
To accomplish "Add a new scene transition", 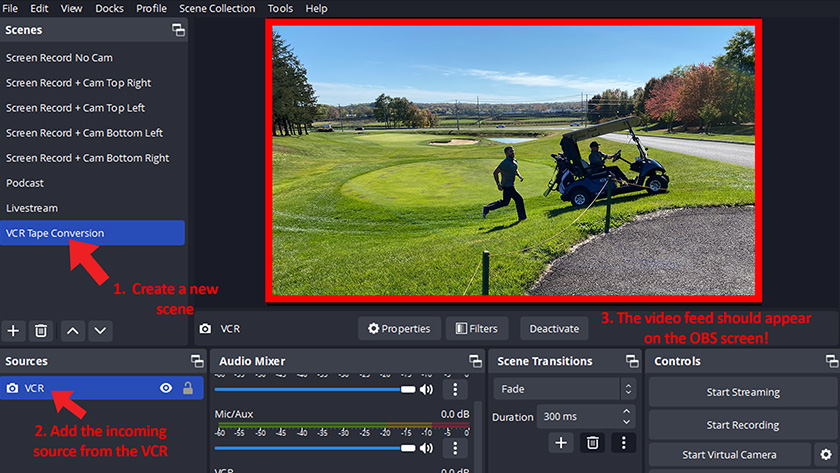I will [561, 442].
